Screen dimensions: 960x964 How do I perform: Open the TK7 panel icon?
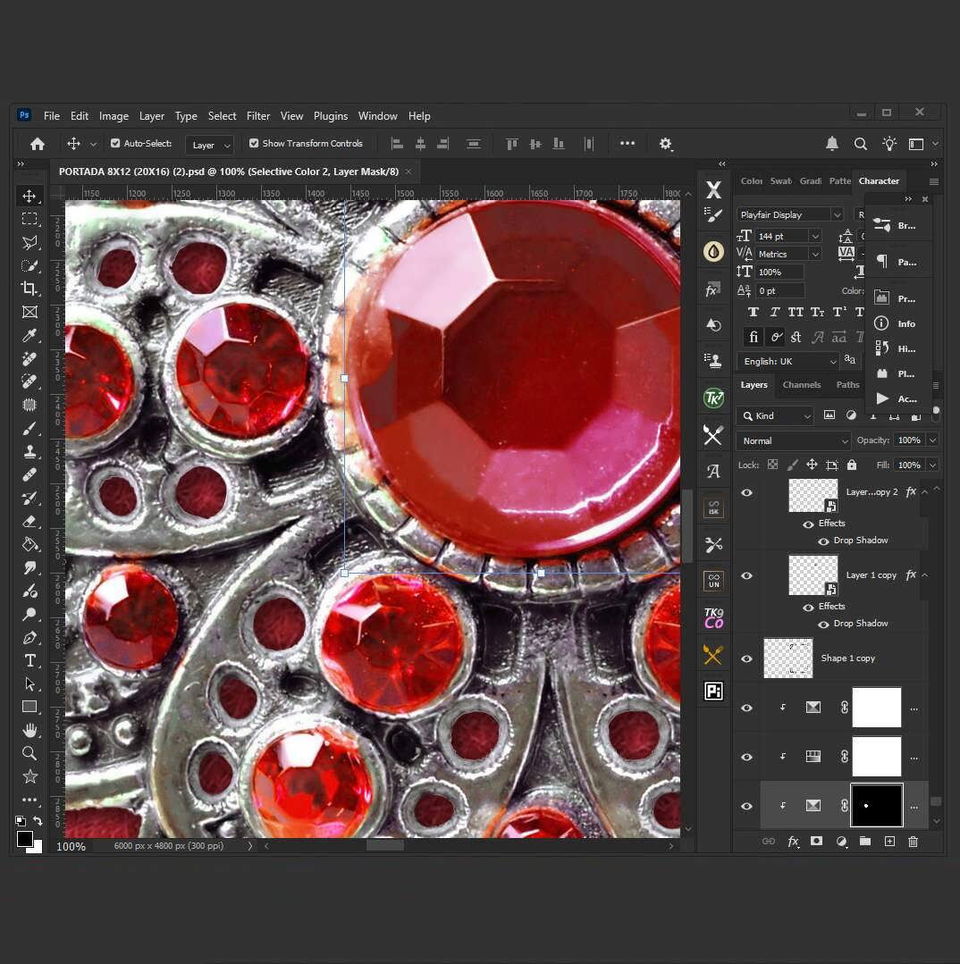(713, 398)
